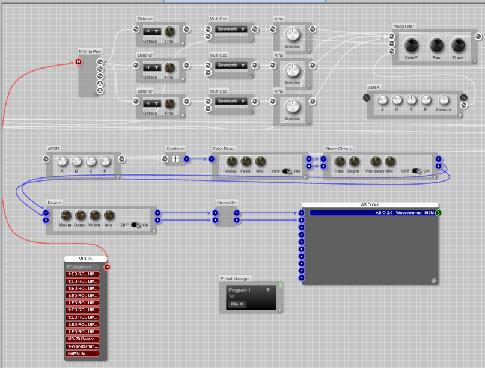Click the green pin on the Audio Out device row
This screenshot has width=485, height=368.
click(439, 213)
